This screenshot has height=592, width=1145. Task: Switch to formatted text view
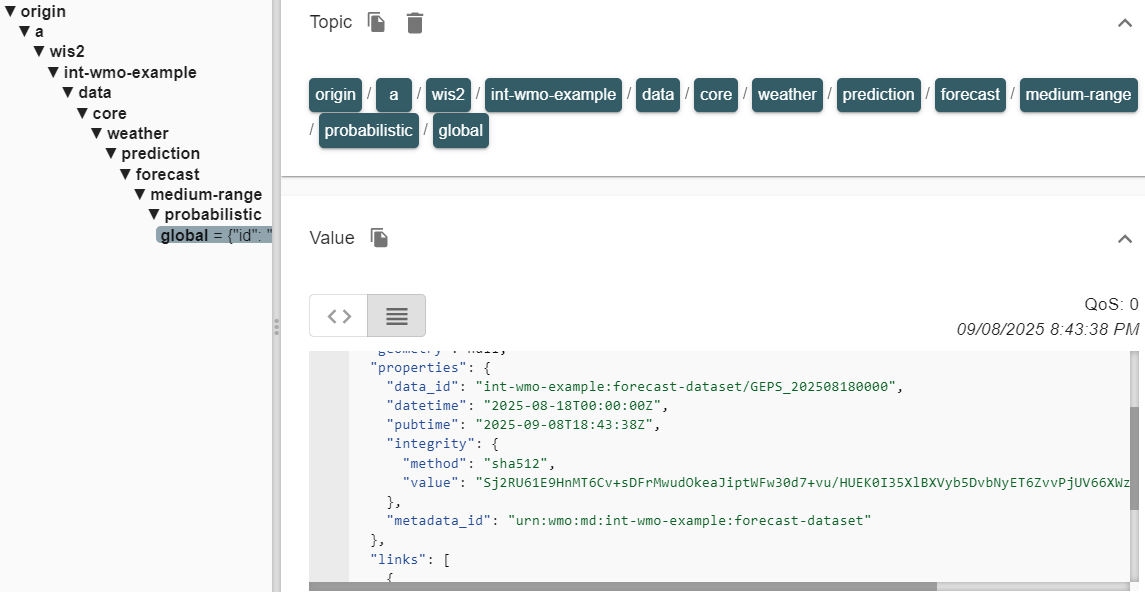click(397, 316)
